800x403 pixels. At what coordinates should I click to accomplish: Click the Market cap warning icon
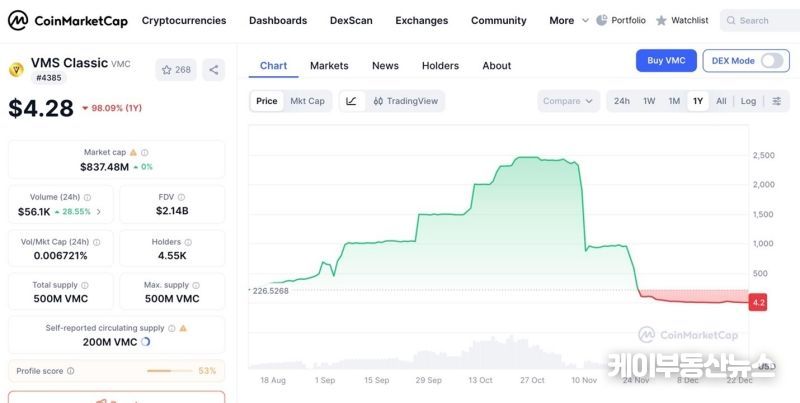(134, 152)
